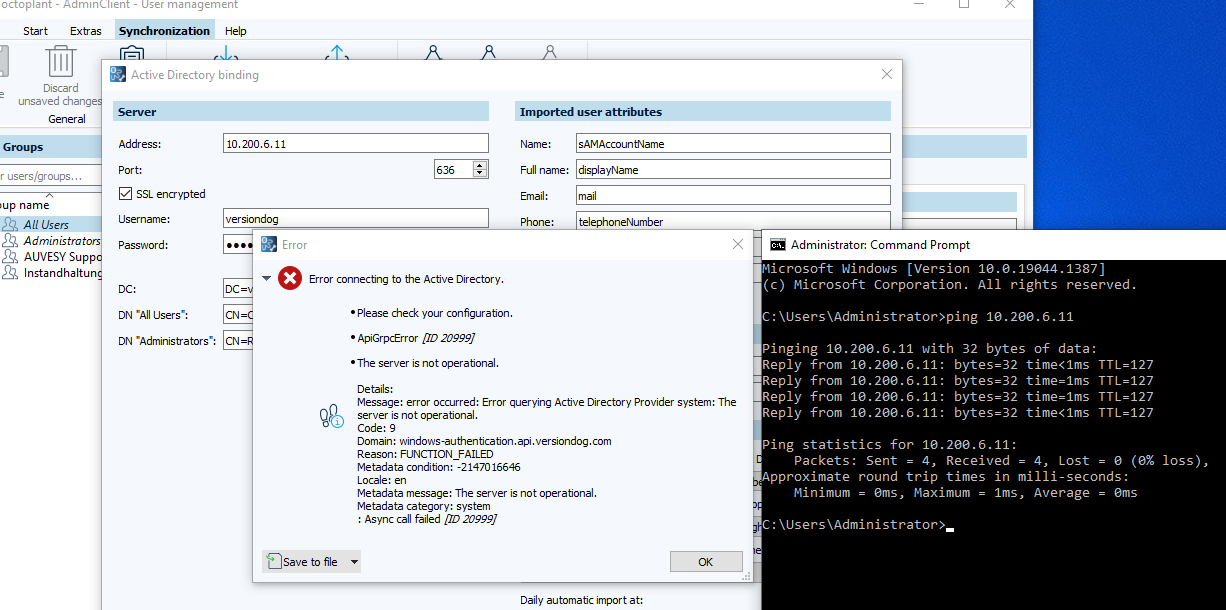Open the Synchronization menu
Viewport: 1226px width, 610px height.
pos(164,30)
